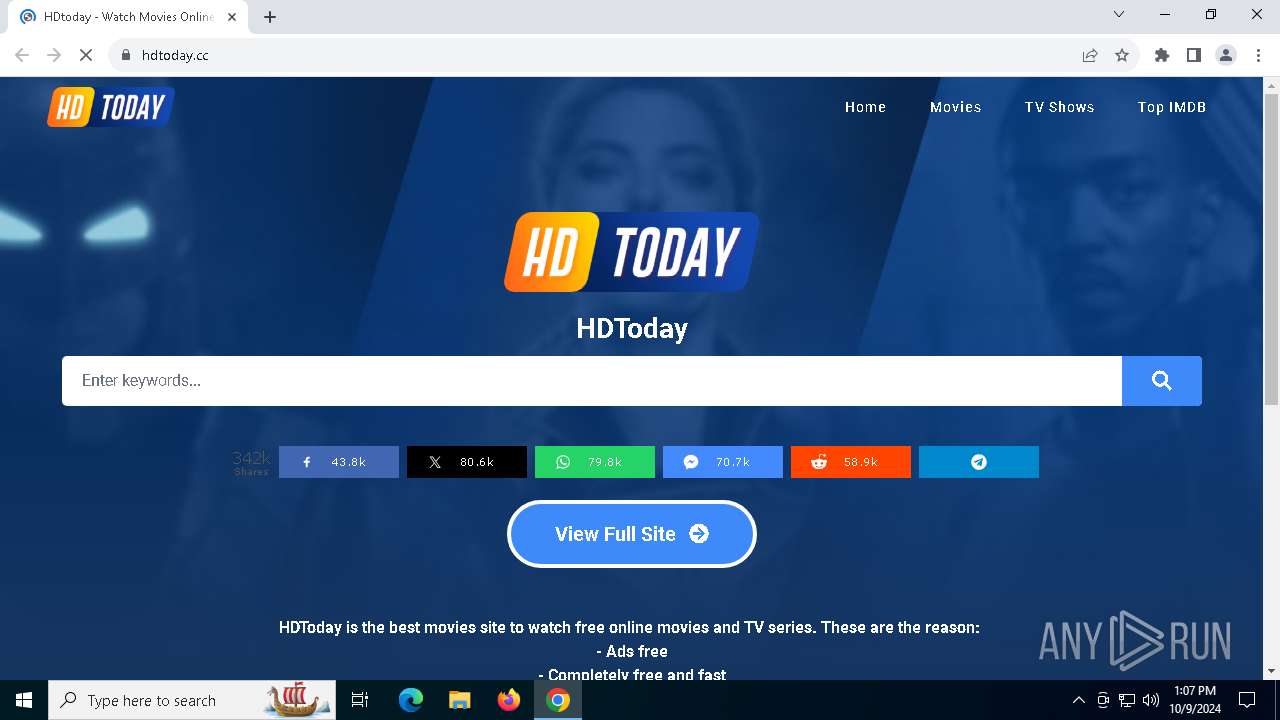
Task: Select the HDtoday - Watch Movies Online tab
Action: click(x=128, y=17)
